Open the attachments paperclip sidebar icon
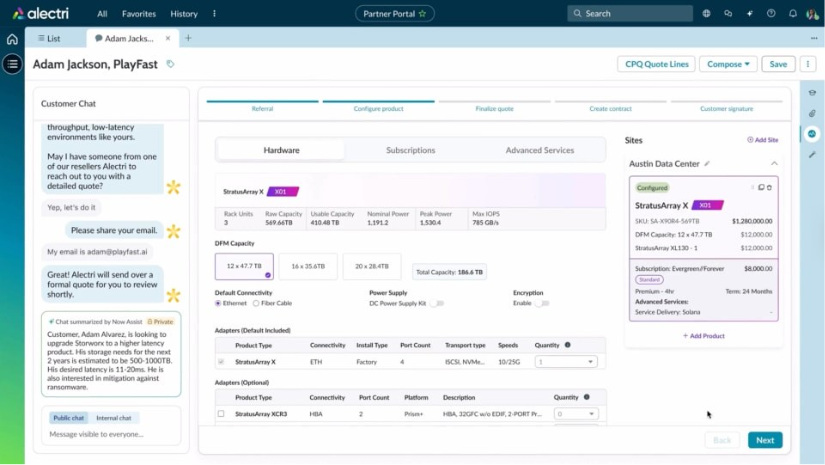 (x=812, y=113)
